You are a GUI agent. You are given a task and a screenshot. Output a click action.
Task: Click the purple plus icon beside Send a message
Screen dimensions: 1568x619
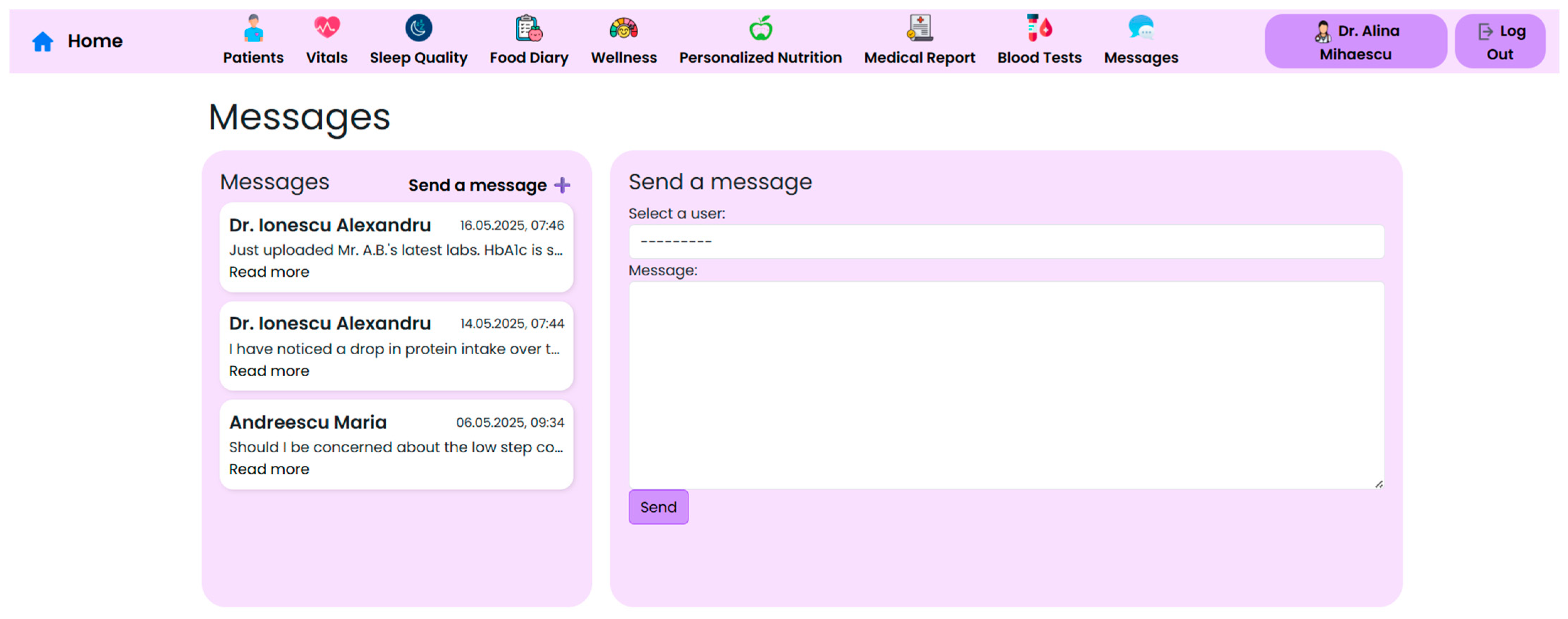click(563, 185)
